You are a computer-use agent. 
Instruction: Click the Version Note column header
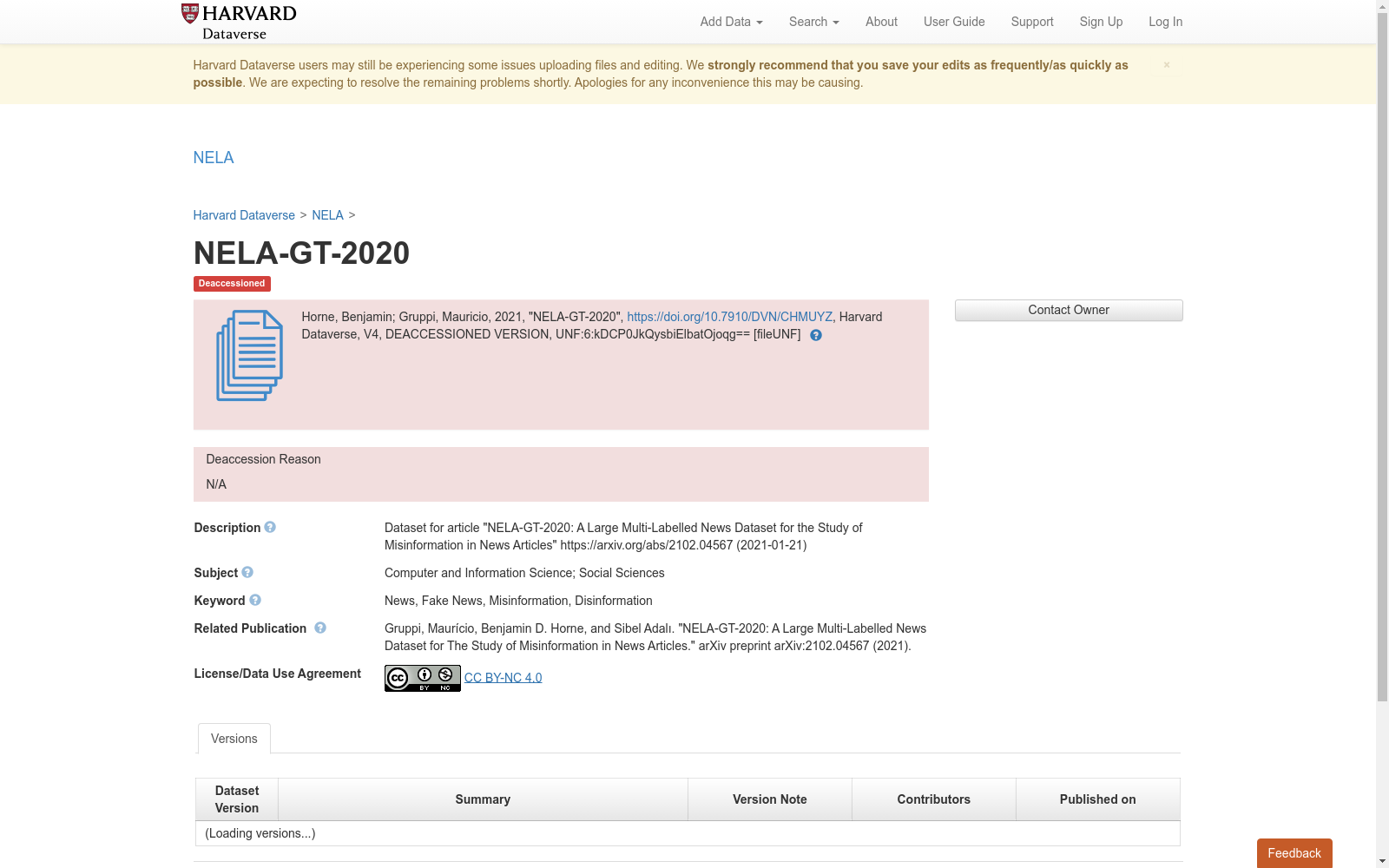point(770,799)
